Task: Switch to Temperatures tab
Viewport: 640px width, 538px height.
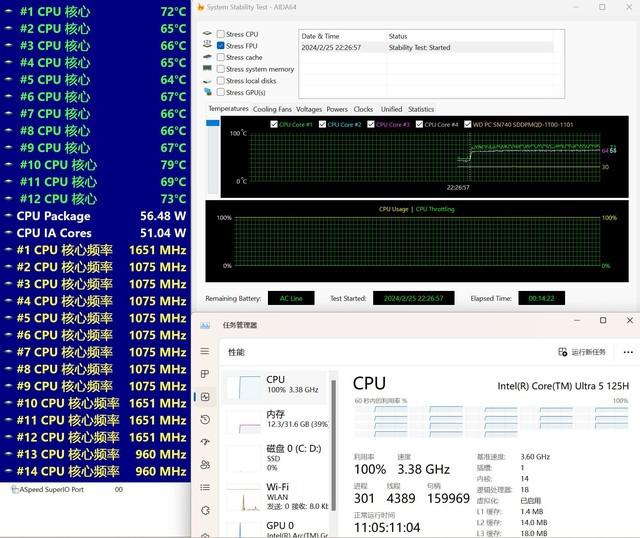Action: click(228, 109)
